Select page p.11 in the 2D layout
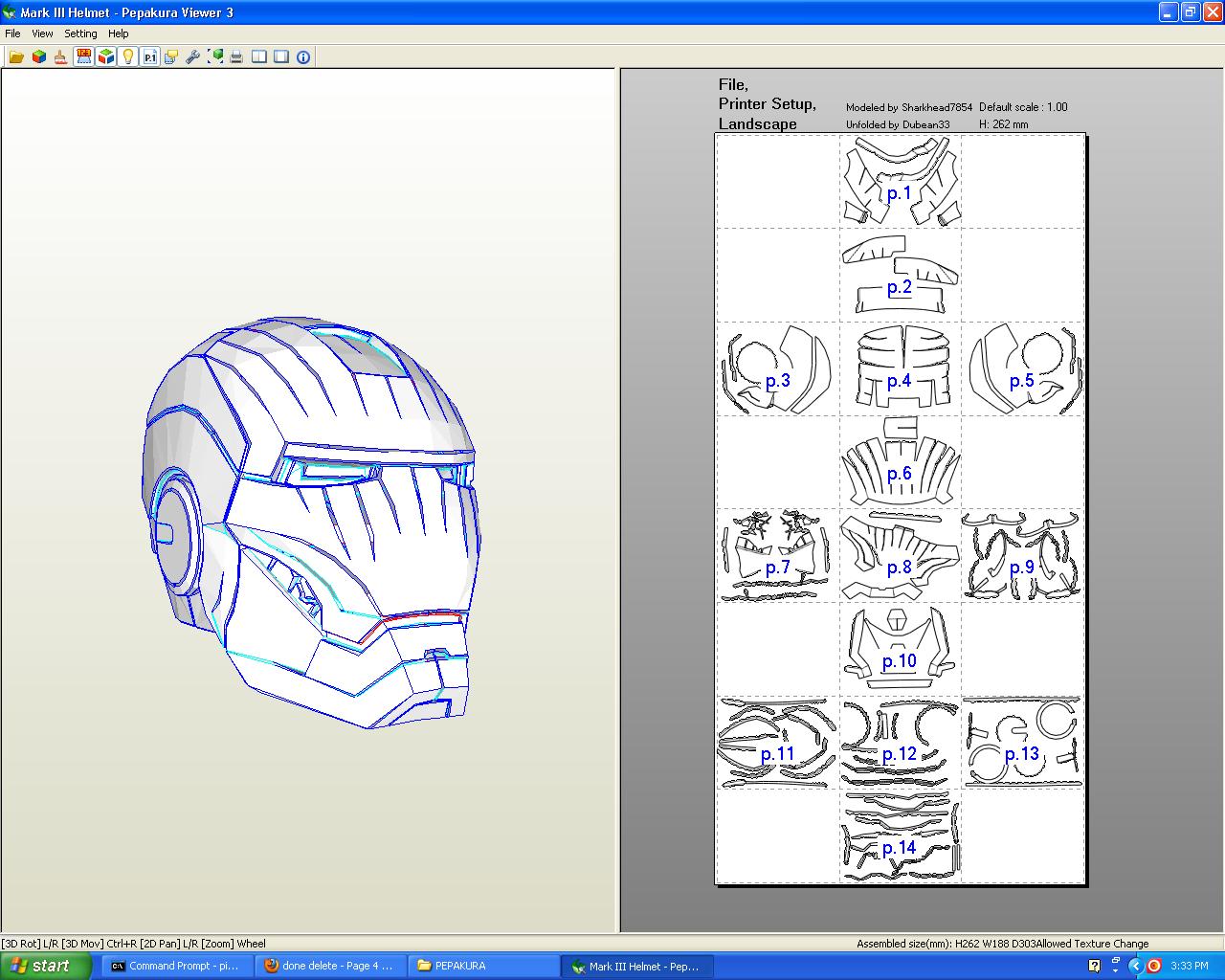The image size is (1225, 980). pyautogui.click(x=777, y=742)
